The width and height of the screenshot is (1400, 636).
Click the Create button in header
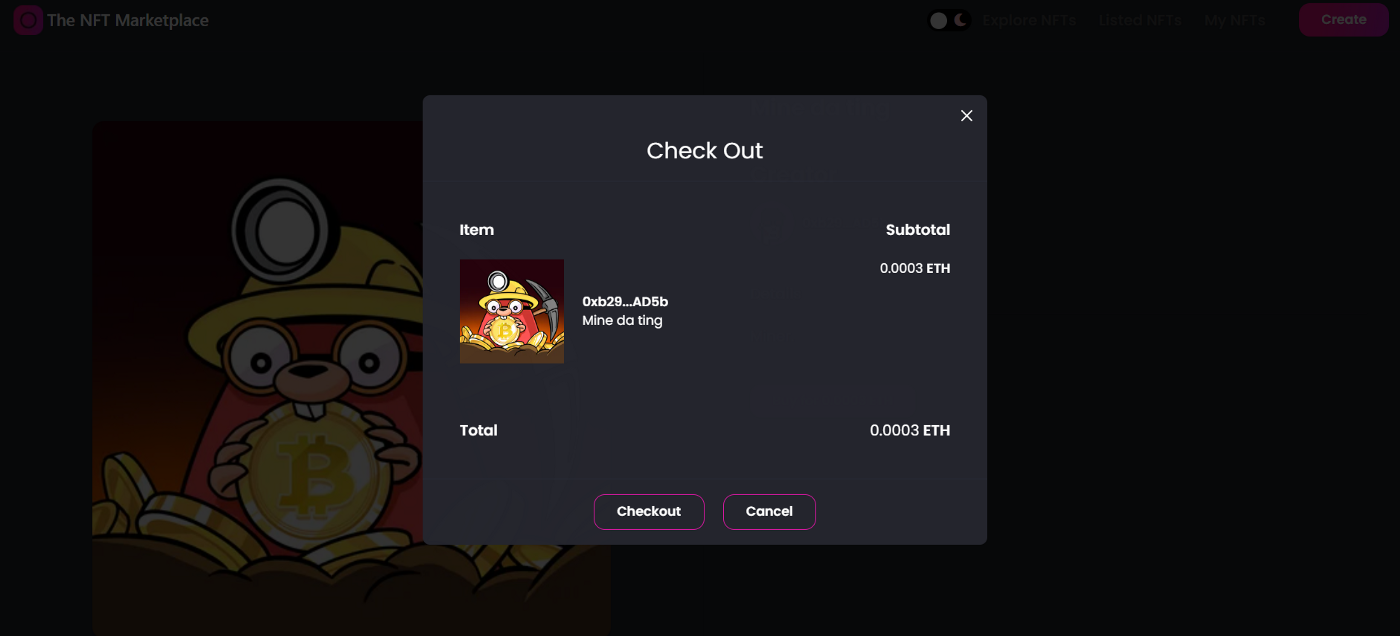pos(1344,20)
